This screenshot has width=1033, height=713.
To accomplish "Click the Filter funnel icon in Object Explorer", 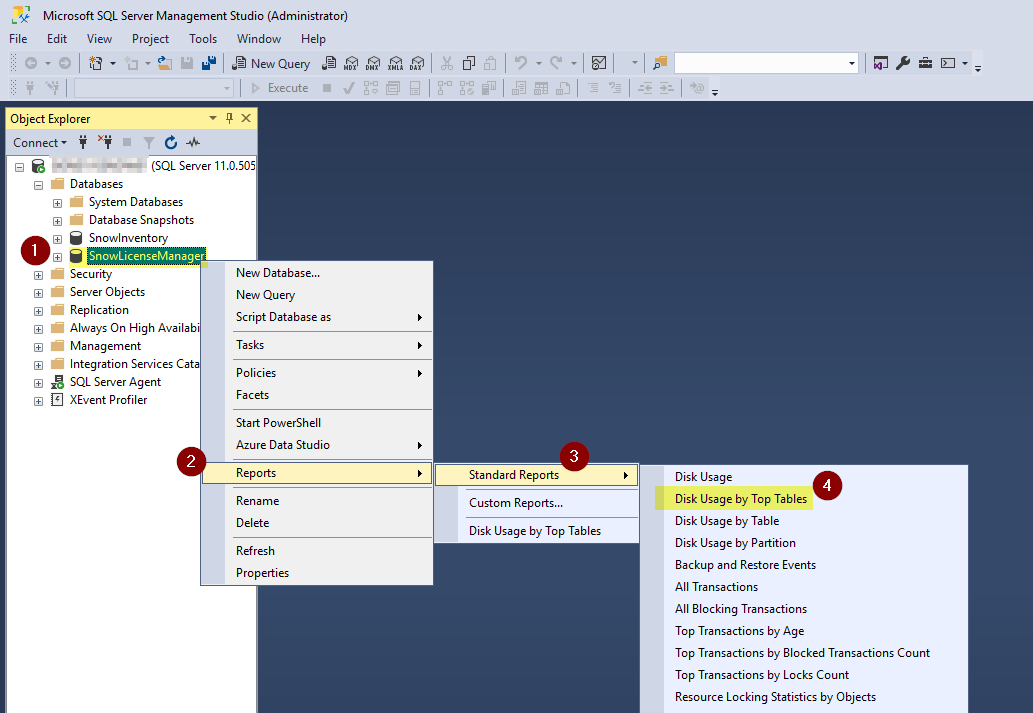I will tap(149, 142).
